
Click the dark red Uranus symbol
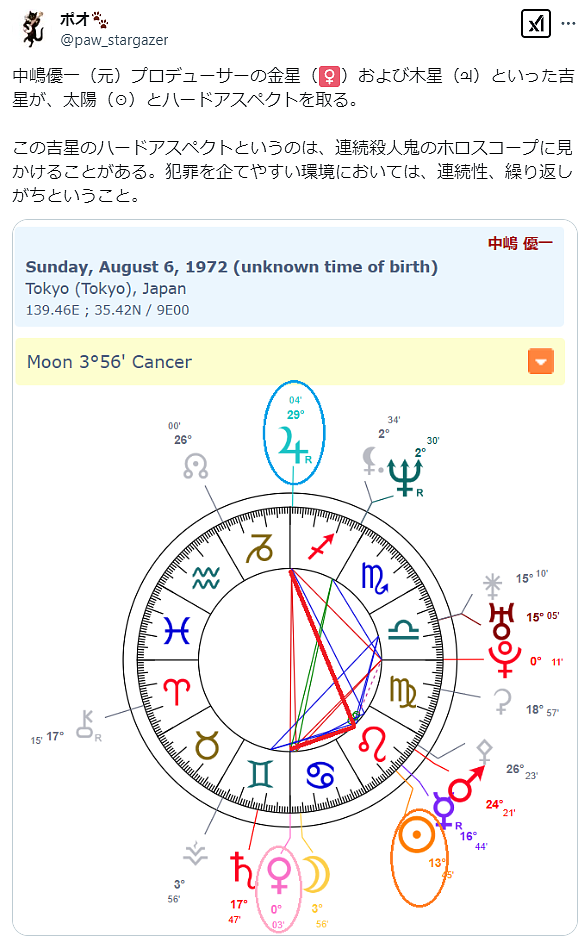[x=502, y=621]
